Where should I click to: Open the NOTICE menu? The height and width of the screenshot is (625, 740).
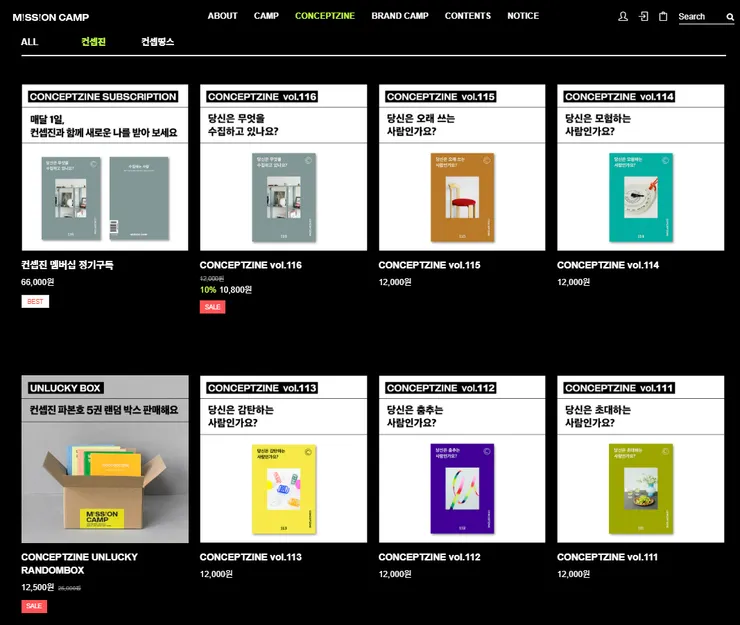point(523,16)
